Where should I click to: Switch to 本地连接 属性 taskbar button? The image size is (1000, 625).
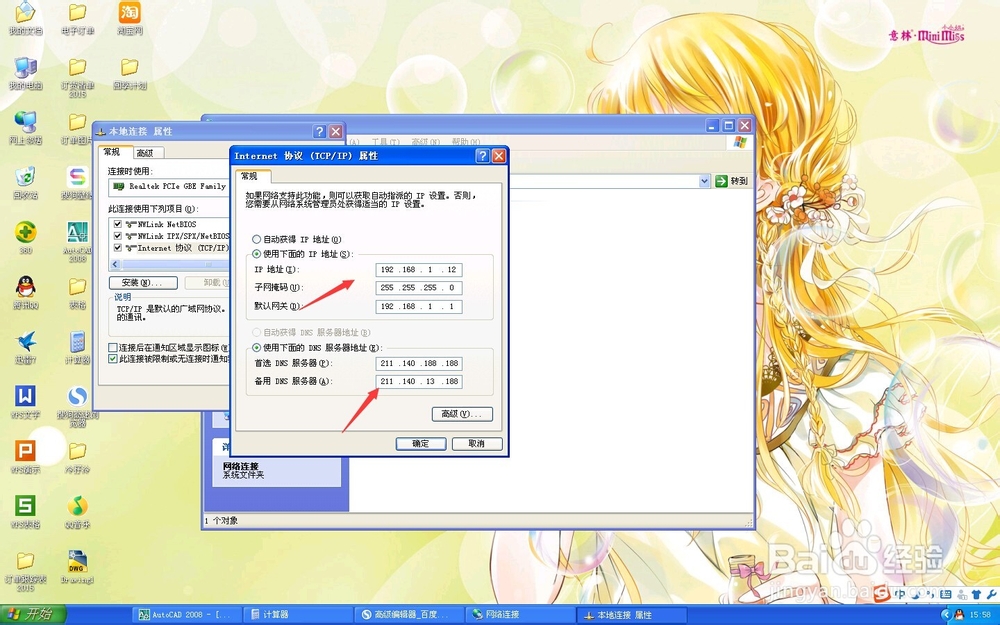[631, 615]
